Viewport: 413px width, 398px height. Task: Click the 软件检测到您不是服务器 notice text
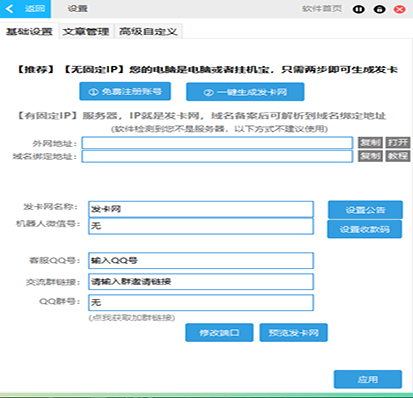[x=219, y=129]
